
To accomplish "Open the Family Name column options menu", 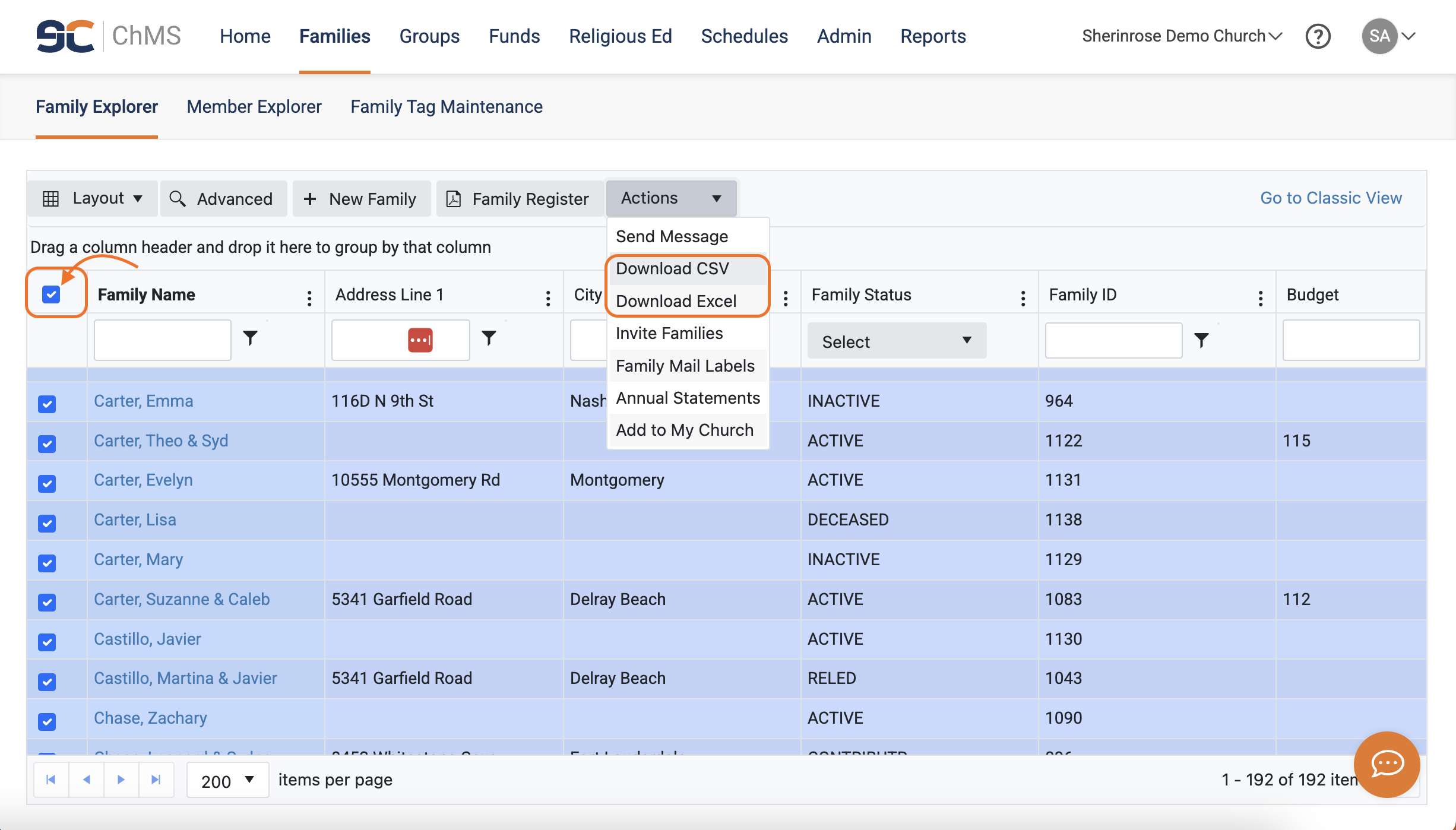I will point(309,298).
